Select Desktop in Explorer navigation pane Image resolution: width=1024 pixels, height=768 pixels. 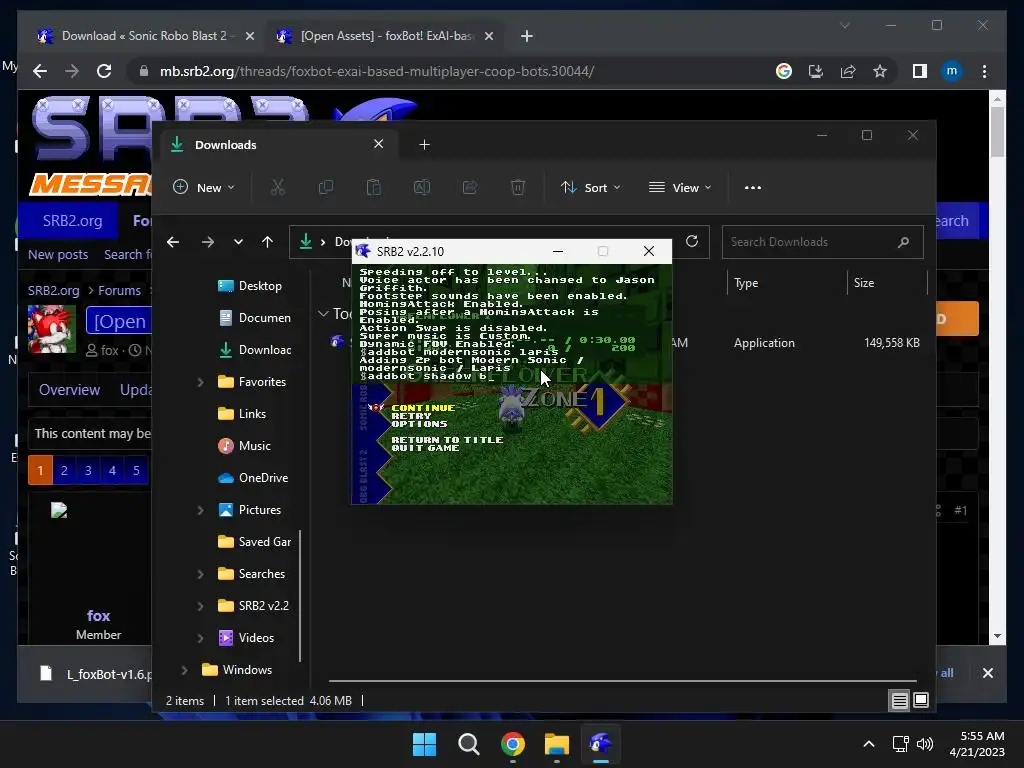click(250, 286)
